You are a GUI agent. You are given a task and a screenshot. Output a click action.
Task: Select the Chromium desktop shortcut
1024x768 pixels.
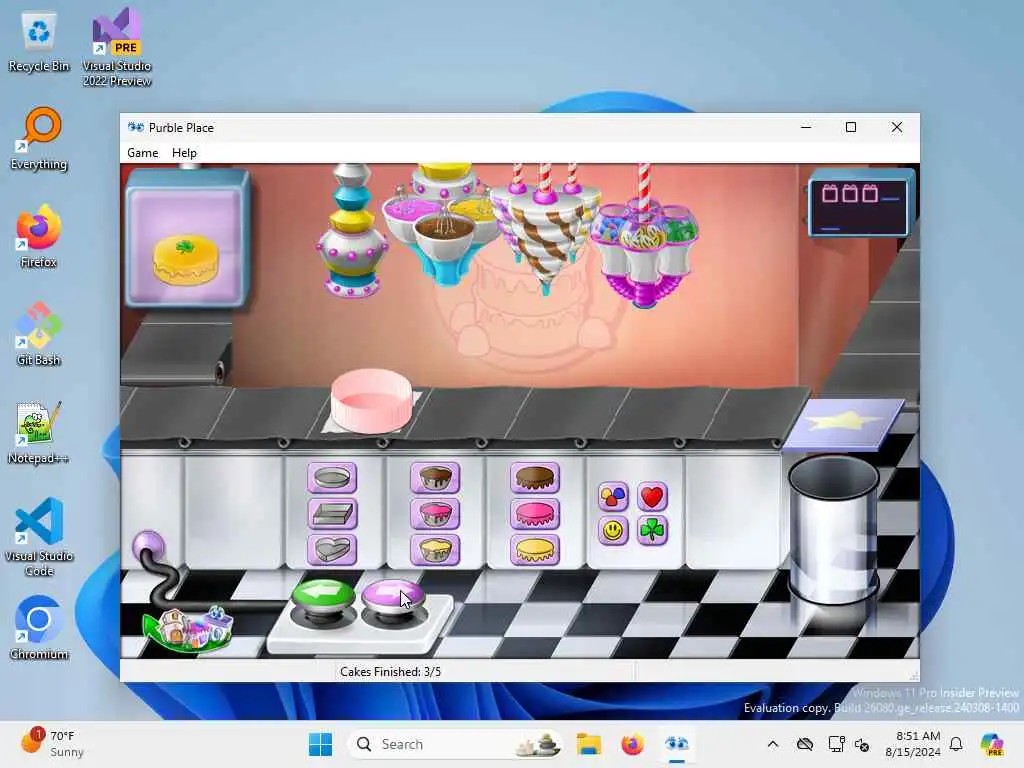click(x=39, y=628)
